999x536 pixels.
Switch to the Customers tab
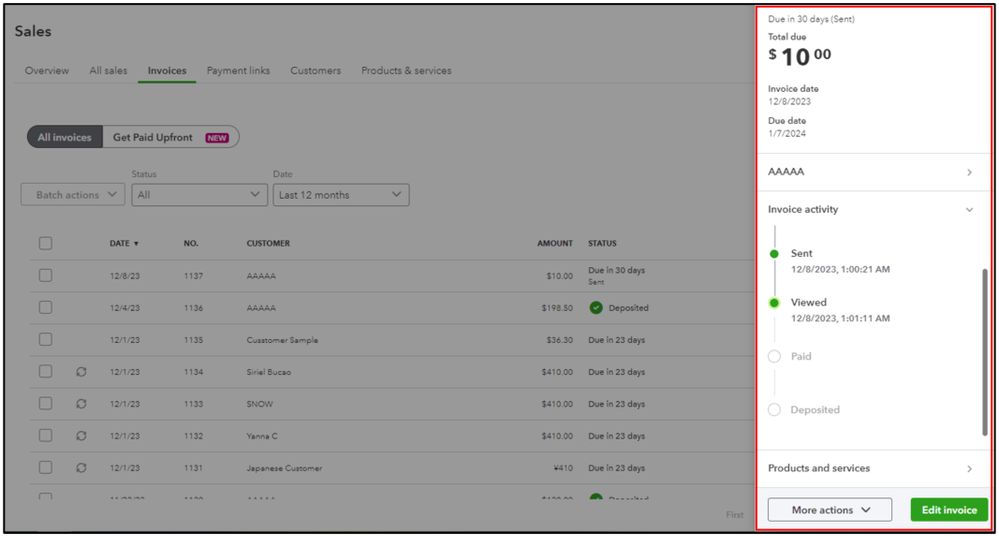[315, 71]
